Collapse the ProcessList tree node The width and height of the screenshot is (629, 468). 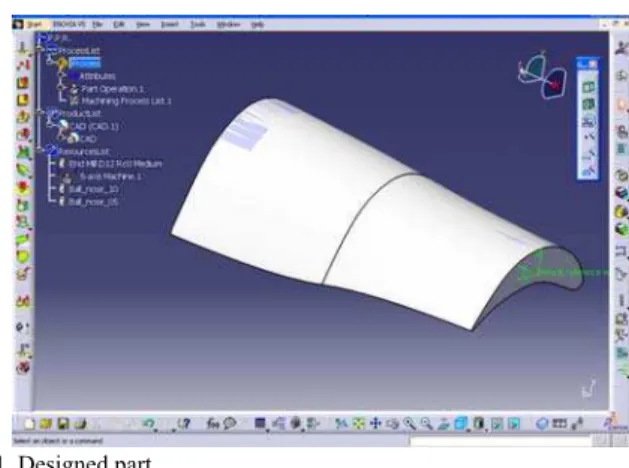point(39,49)
